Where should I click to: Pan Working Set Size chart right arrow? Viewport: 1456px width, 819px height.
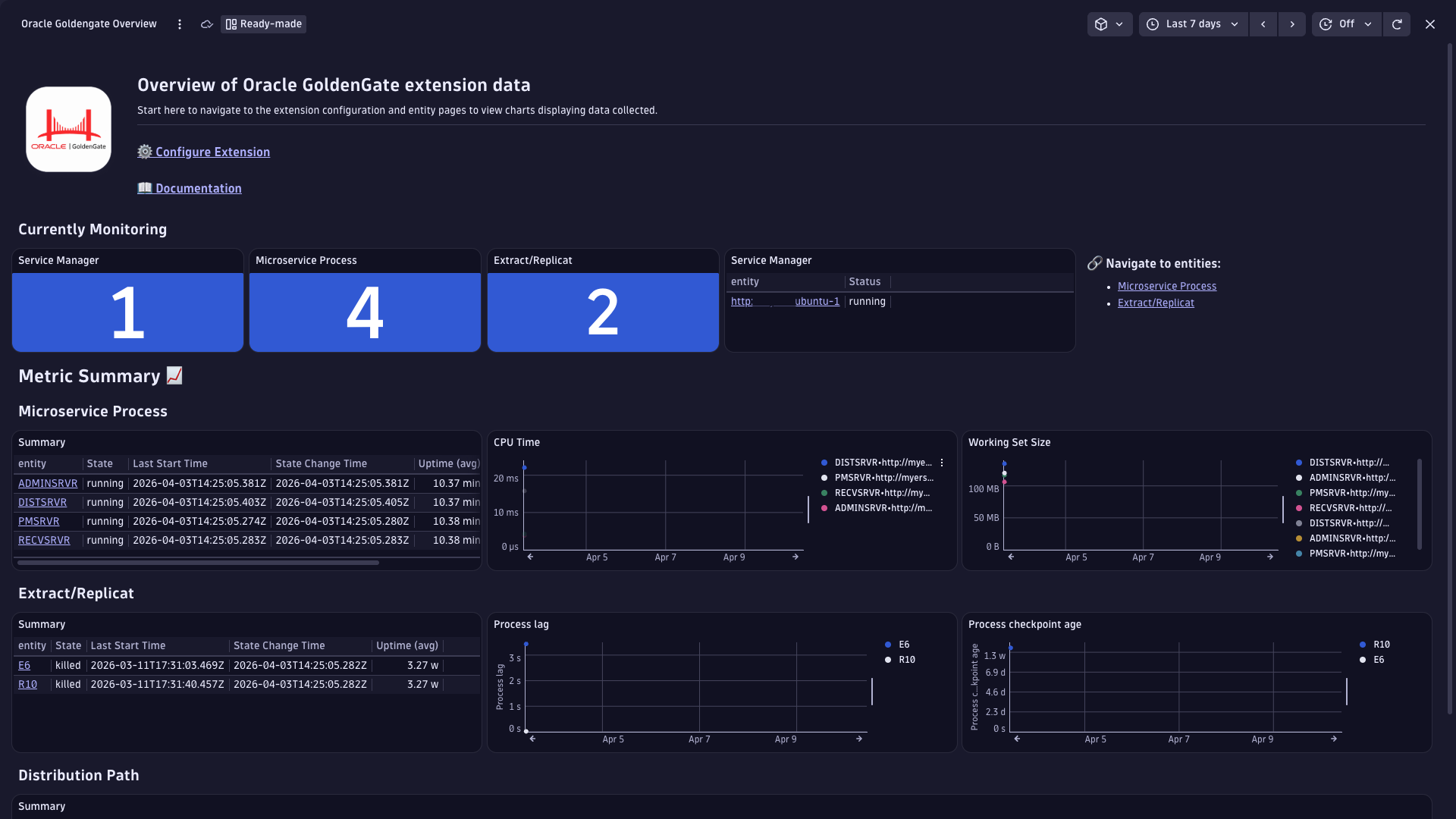tap(1270, 557)
